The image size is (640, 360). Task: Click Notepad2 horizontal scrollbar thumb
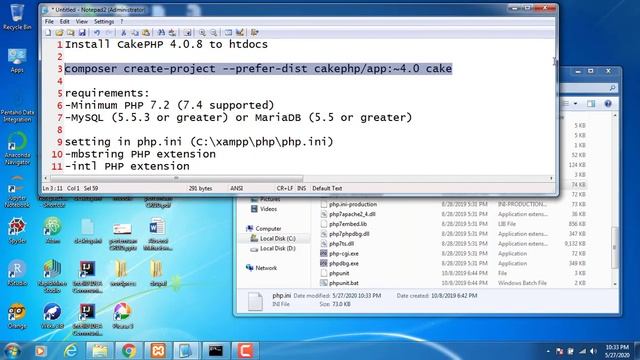click(176, 178)
